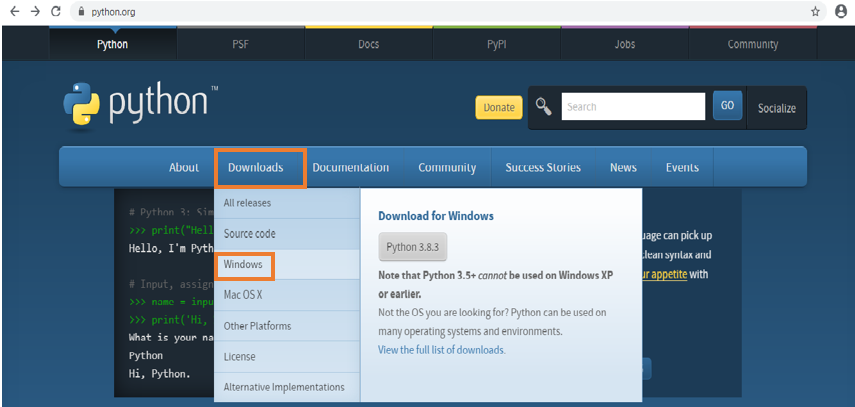Open the Success Stories menu
855x407 pixels.
tap(543, 167)
